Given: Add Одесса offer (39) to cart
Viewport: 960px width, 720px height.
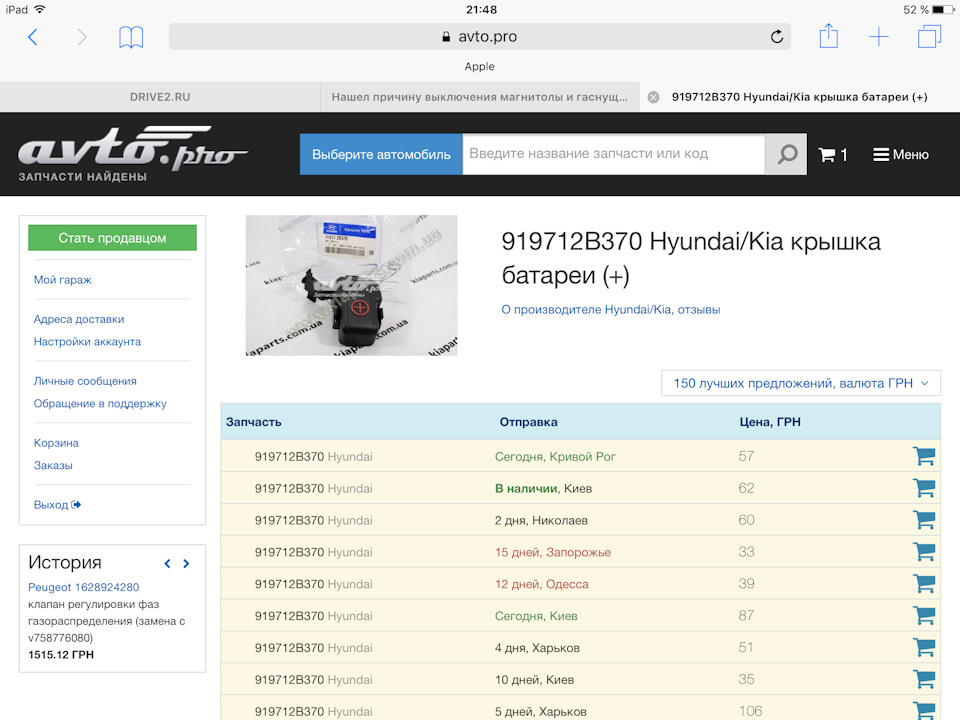Looking at the screenshot, I should point(924,583).
